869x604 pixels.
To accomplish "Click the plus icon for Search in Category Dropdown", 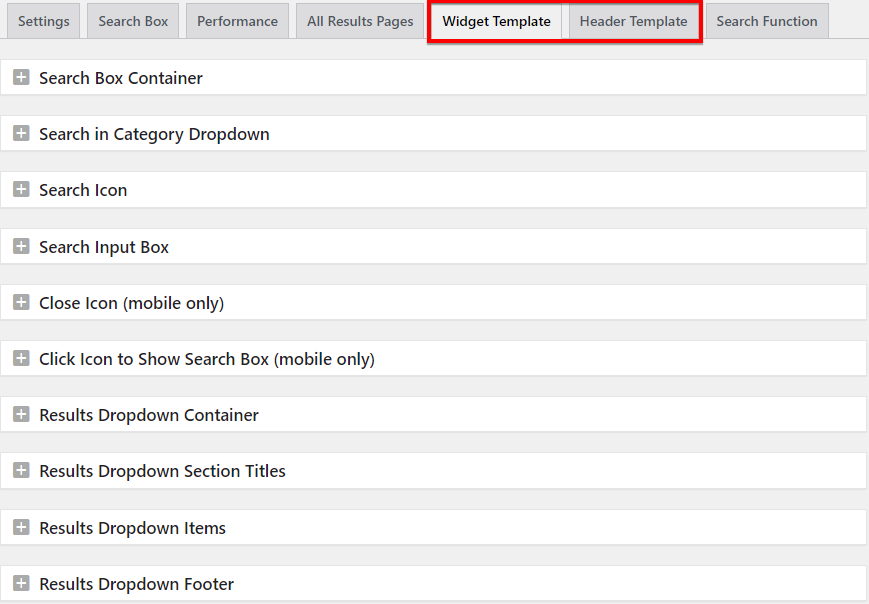I will pyautogui.click(x=21, y=133).
